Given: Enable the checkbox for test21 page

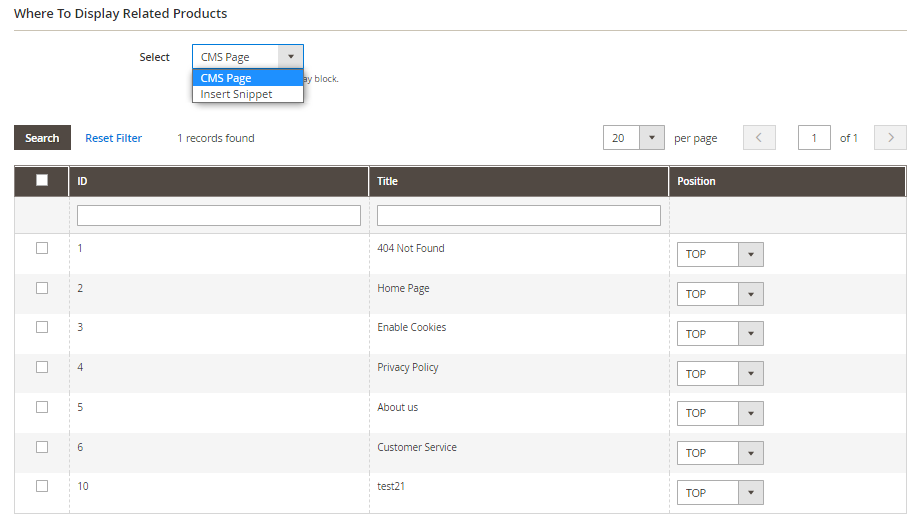Looking at the screenshot, I should tap(42, 486).
